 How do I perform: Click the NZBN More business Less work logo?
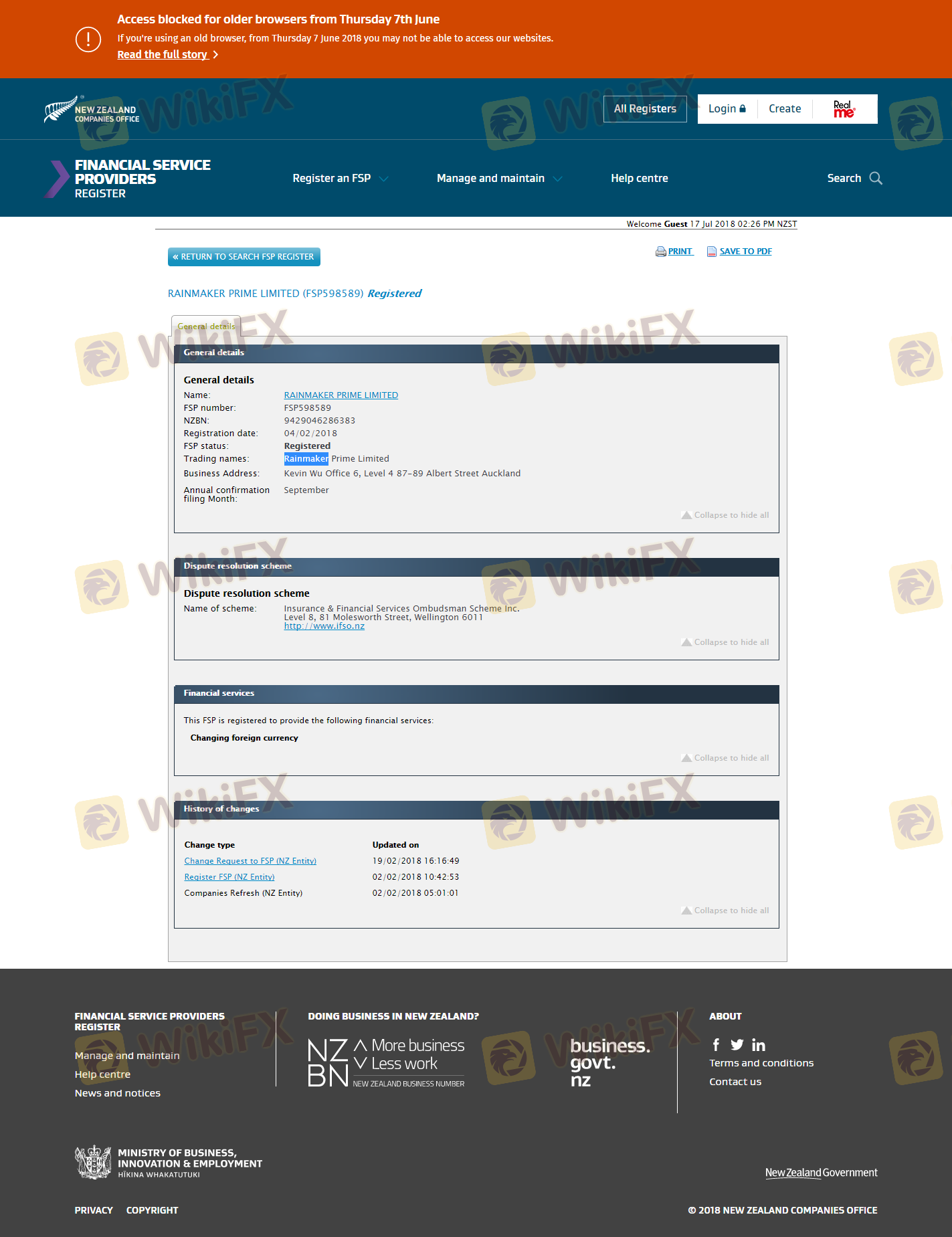pyautogui.click(x=386, y=1062)
